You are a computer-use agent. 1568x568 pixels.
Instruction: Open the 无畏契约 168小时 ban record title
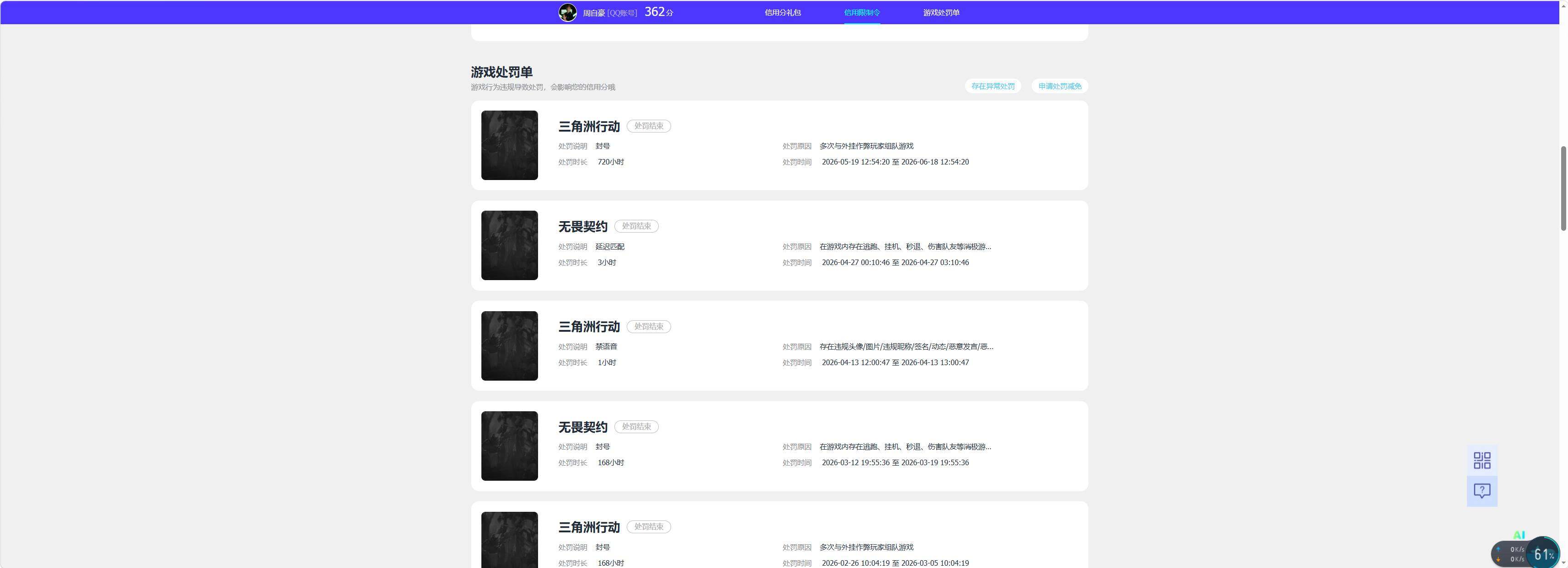[582, 427]
